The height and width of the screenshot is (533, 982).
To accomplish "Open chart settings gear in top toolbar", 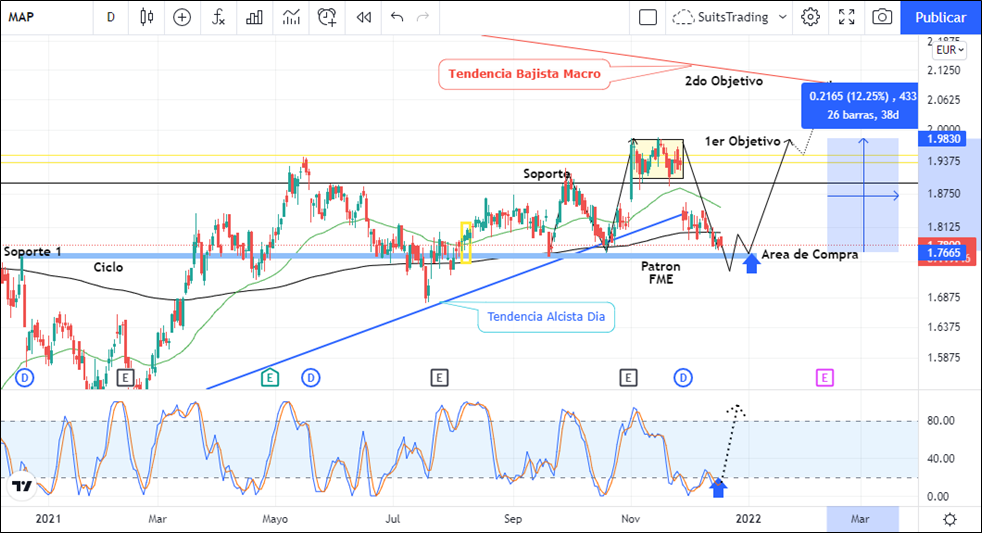I will [x=810, y=17].
